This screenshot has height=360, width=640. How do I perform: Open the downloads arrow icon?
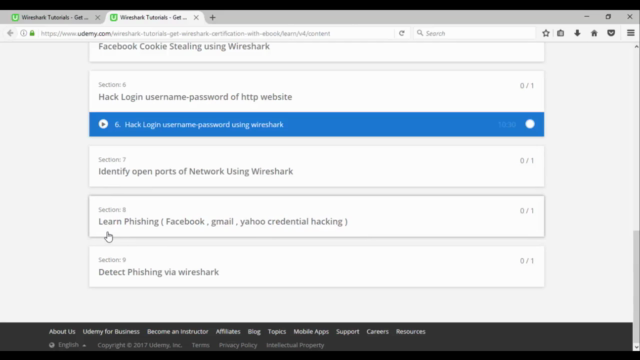(x=577, y=33)
